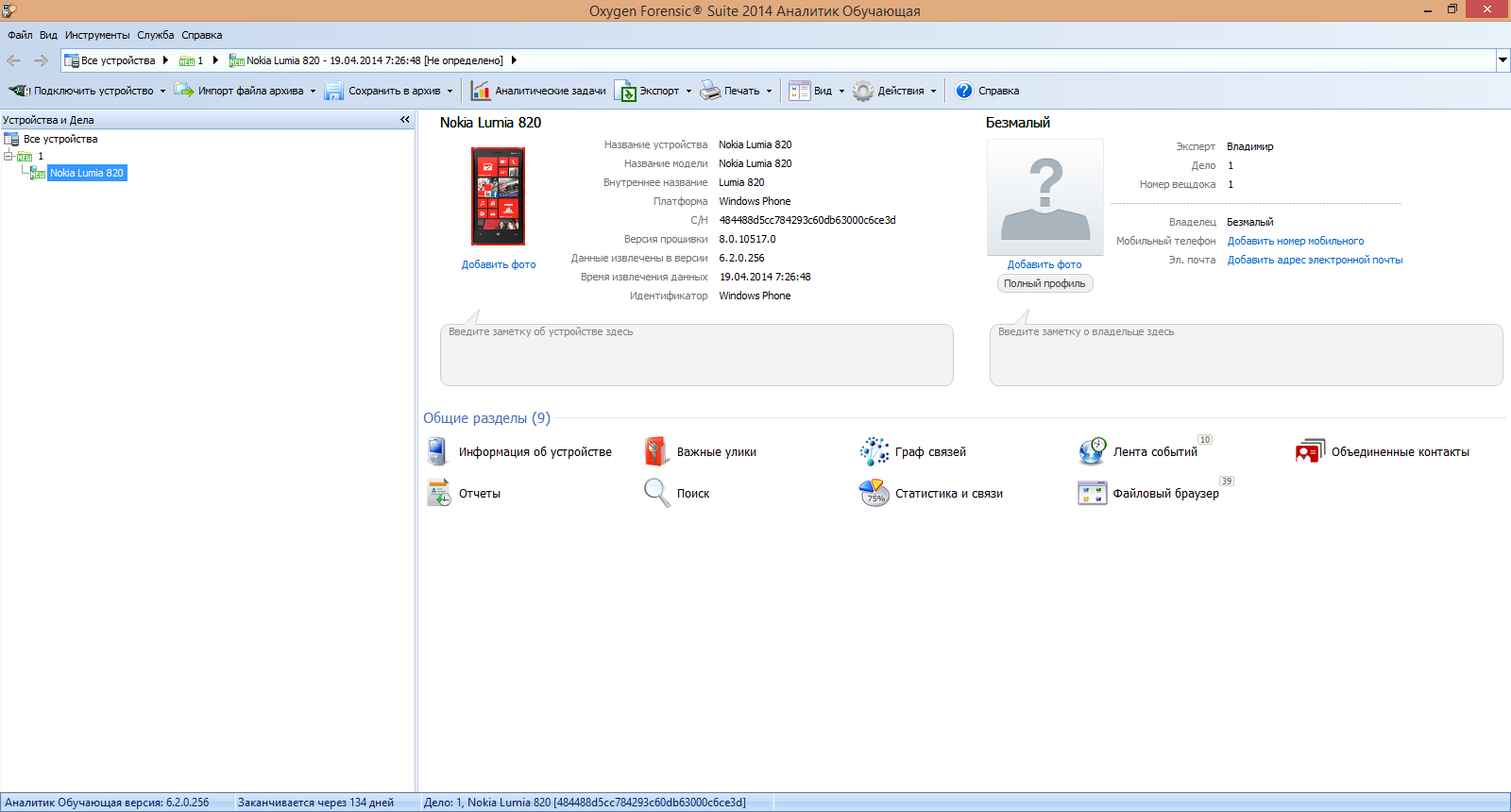This screenshot has width=1511, height=812.
Task: Click the View (Вид) toolbar icon
Action: point(800,91)
